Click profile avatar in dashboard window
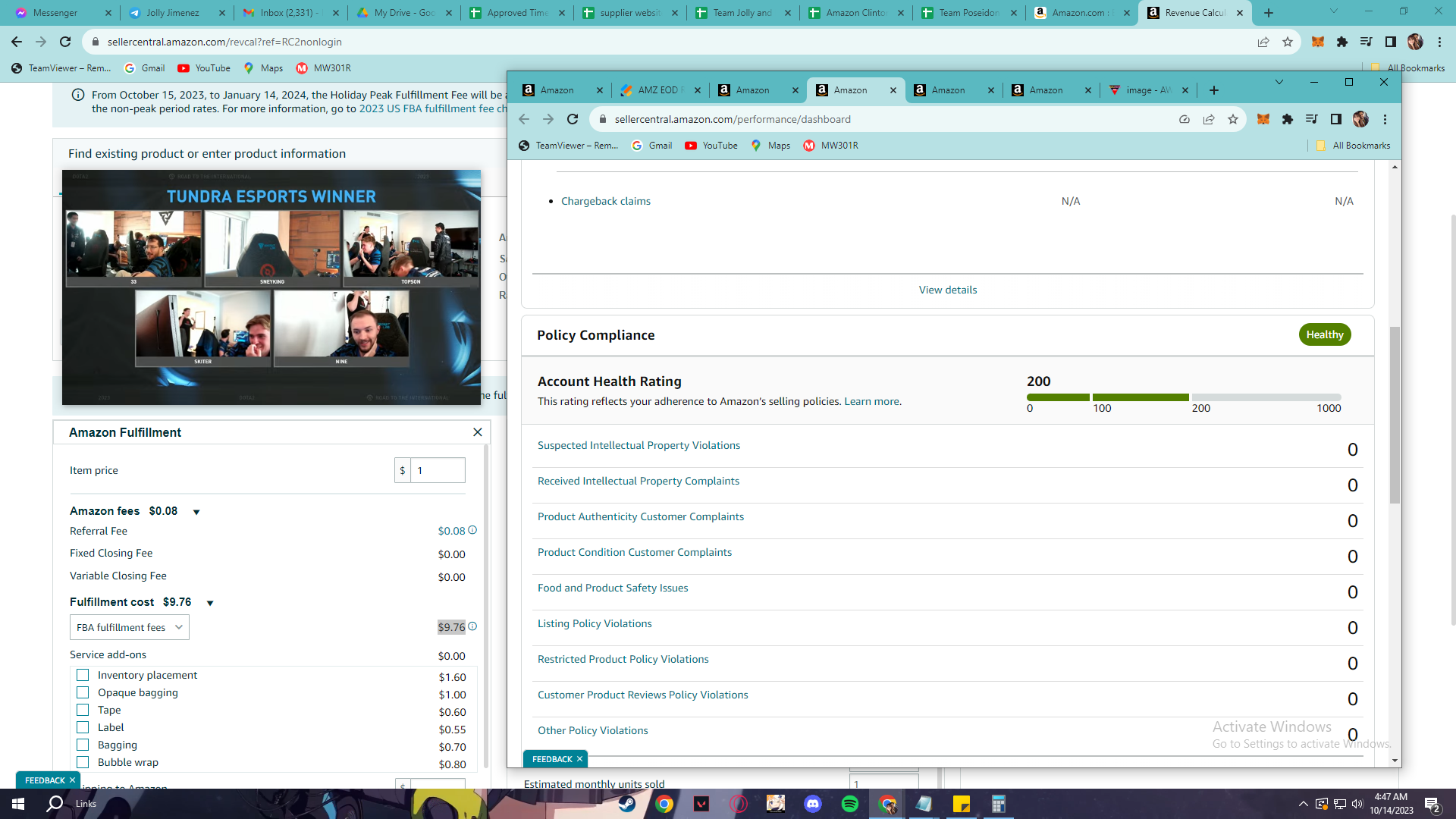1456x819 pixels. coord(1360,119)
